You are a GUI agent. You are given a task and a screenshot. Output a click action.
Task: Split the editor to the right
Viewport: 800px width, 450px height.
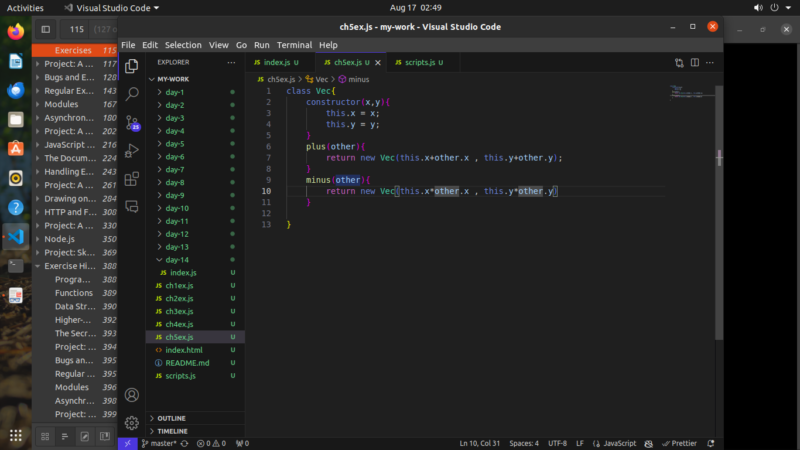tap(695, 62)
